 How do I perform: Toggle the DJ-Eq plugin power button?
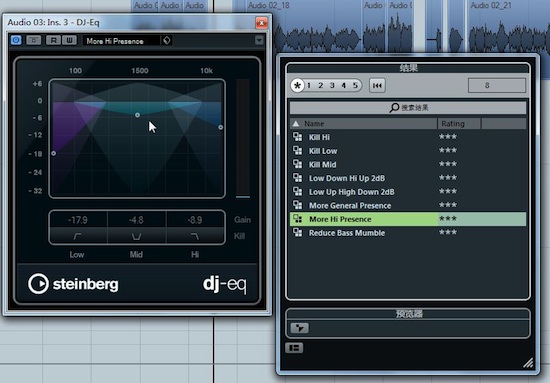coord(15,40)
